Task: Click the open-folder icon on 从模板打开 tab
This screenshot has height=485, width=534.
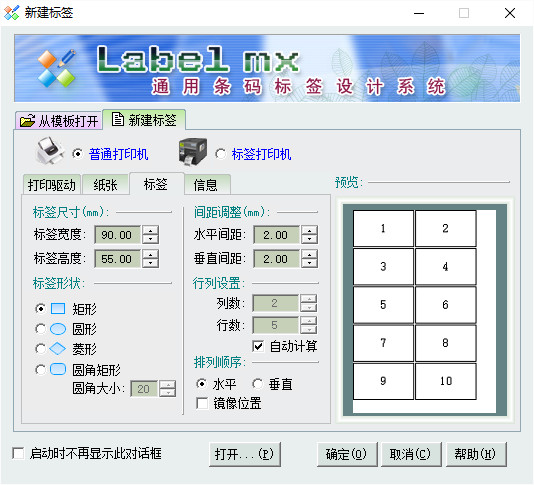Action: point(27,121)
